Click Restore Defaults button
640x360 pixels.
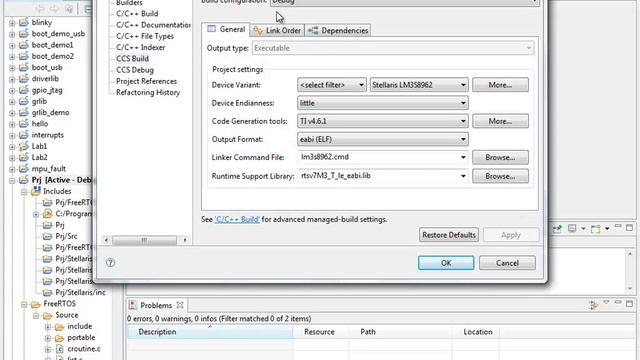click(449, 235)
